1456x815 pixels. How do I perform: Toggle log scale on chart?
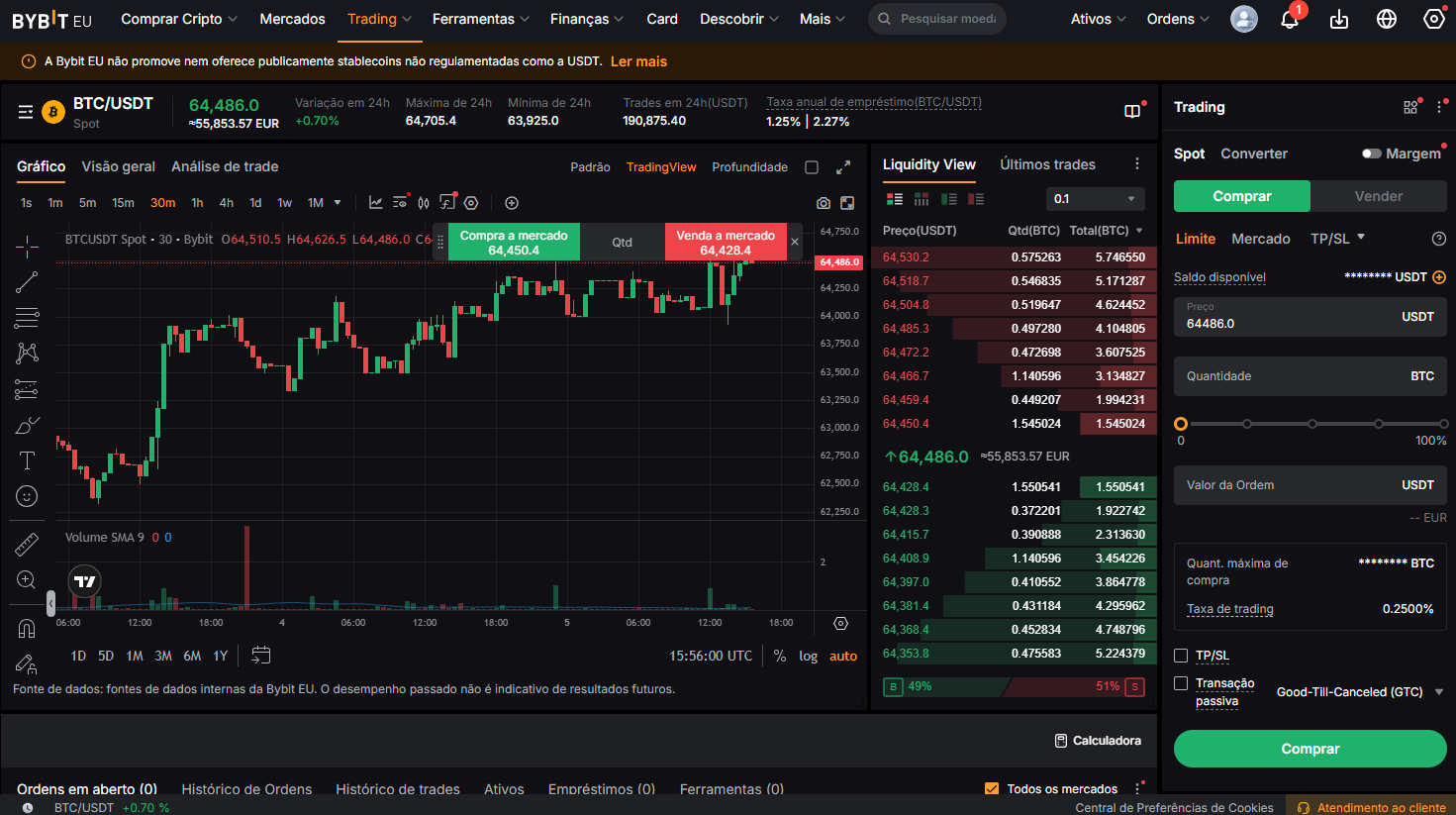[x=809, y=656]
